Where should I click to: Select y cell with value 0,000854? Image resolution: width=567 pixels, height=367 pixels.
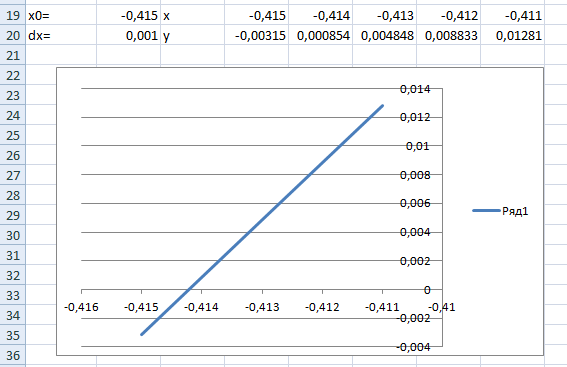(320, 35)
